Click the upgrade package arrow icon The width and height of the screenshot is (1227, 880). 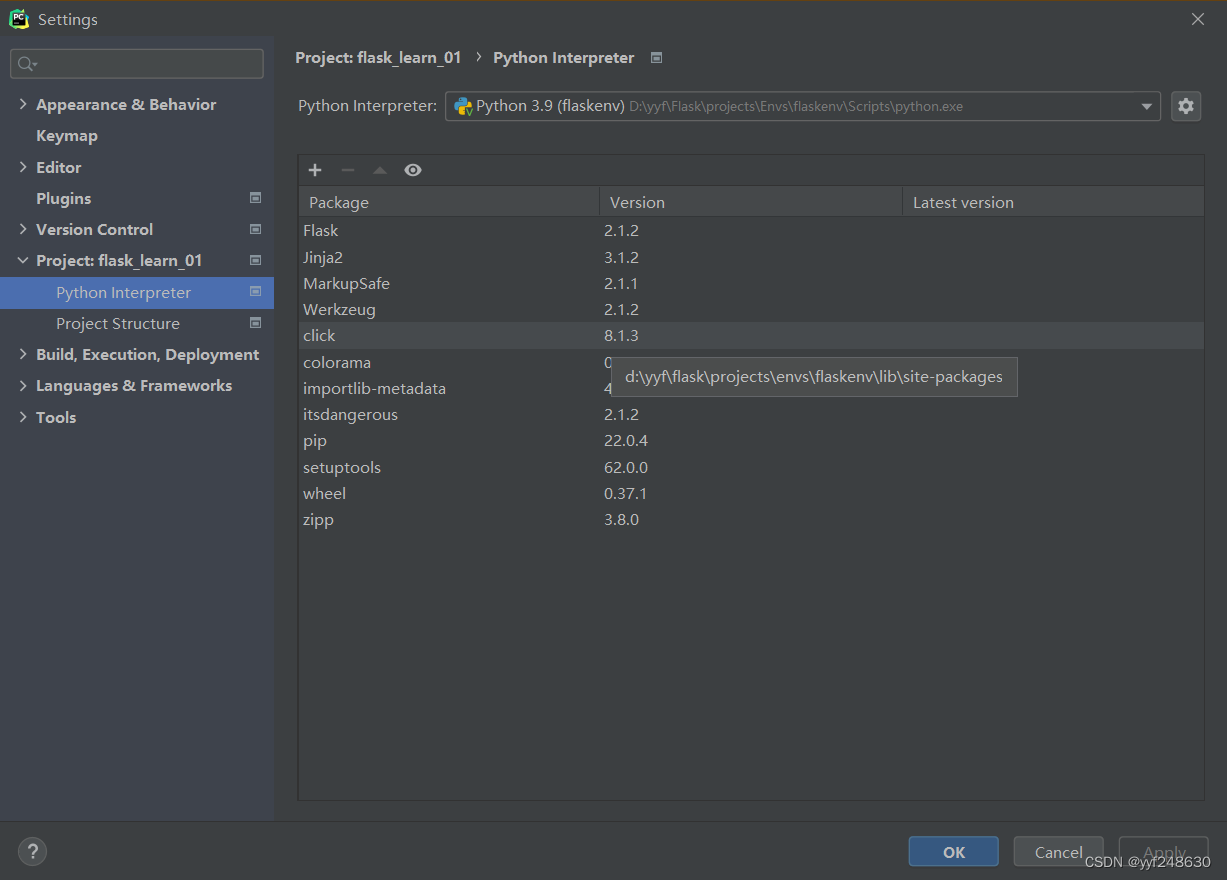380,170
